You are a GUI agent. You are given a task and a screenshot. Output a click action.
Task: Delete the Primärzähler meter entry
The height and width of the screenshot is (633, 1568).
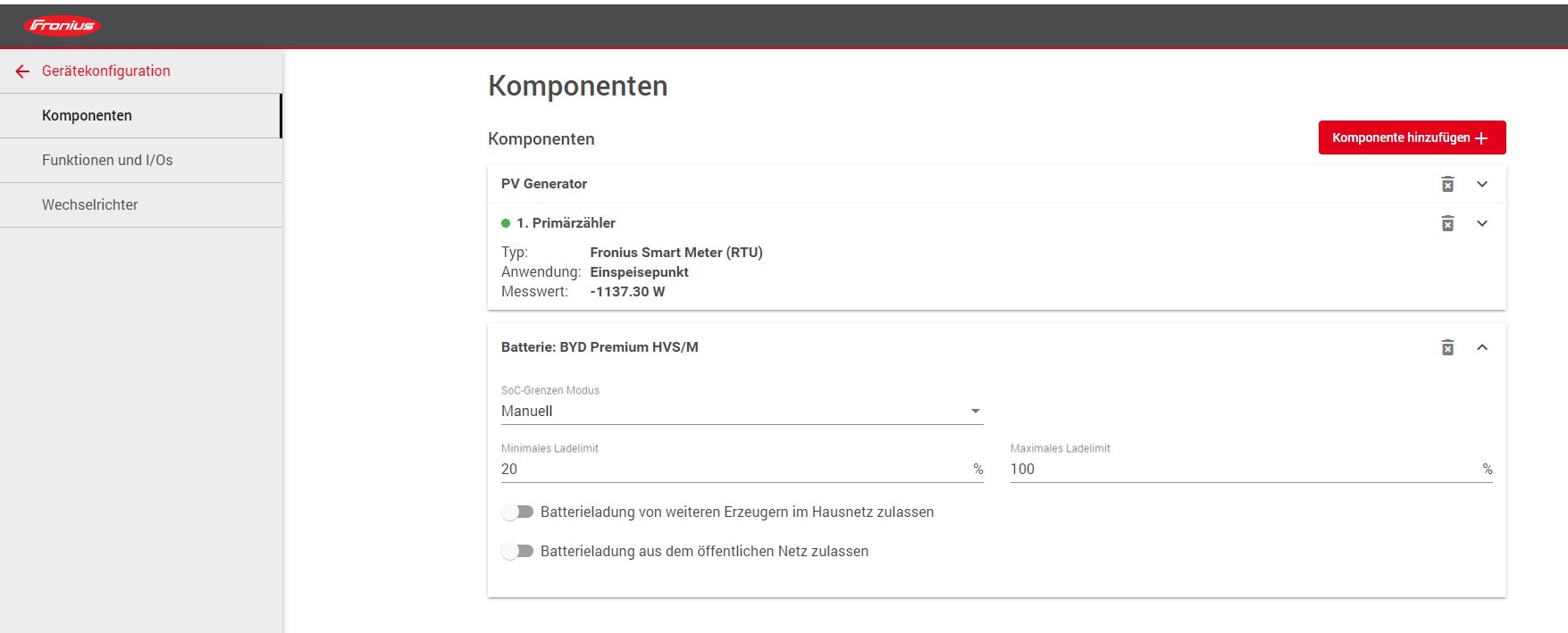click(1447, 223)
